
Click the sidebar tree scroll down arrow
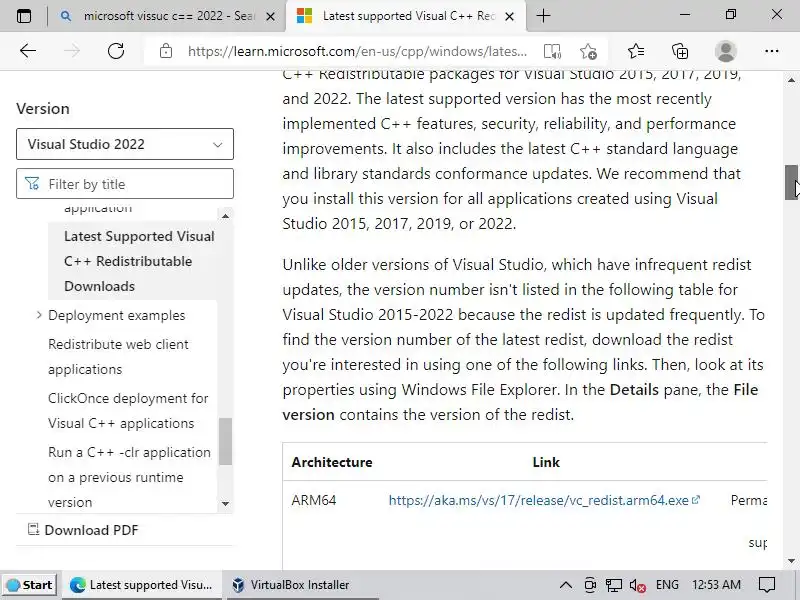pyautogui.click(x=226, y=504)
